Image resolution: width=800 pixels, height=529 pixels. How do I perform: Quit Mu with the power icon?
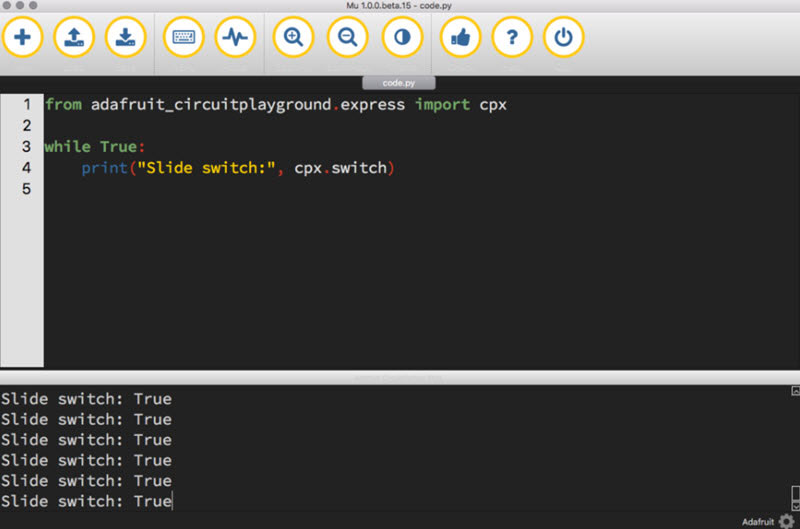(x=564, y=38)
